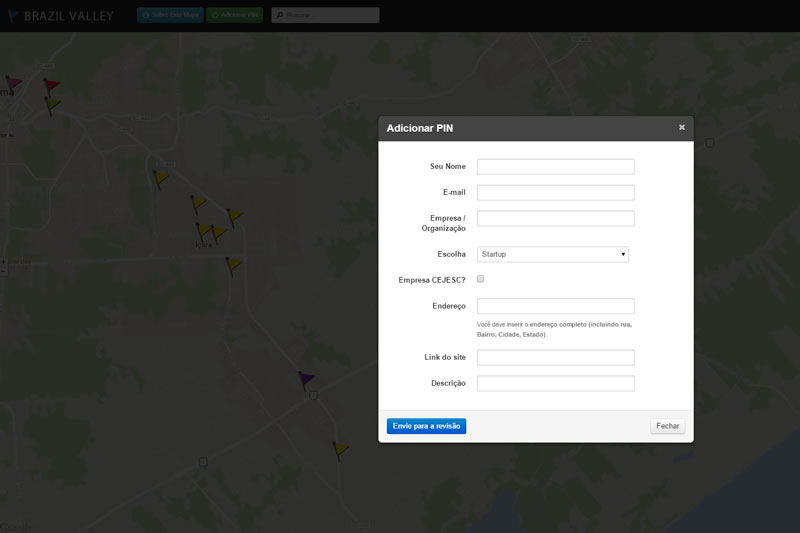
Task: Click the Brazil Valley logo
Action: coord(61,15)
